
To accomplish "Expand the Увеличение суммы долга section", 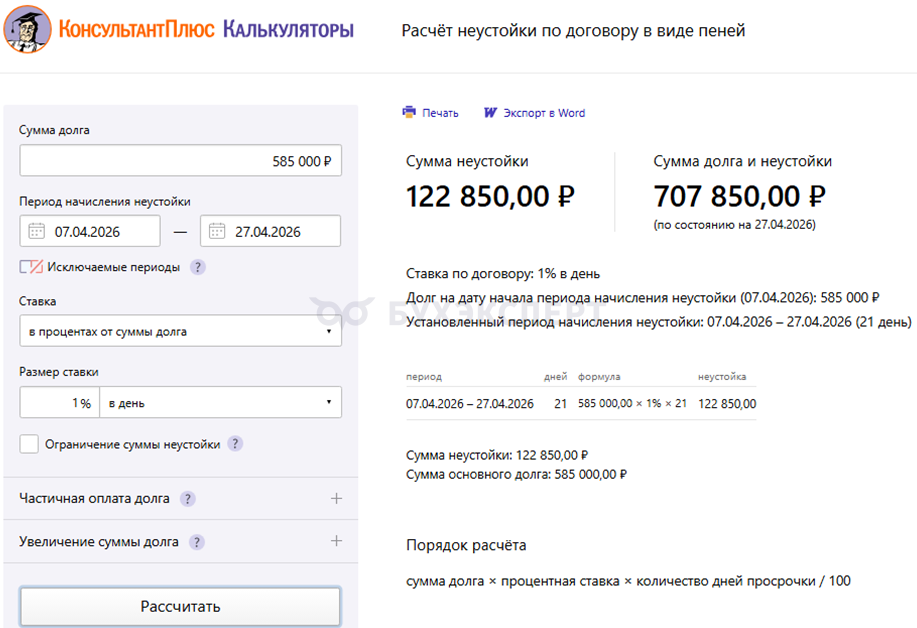I will coord(336,541).
